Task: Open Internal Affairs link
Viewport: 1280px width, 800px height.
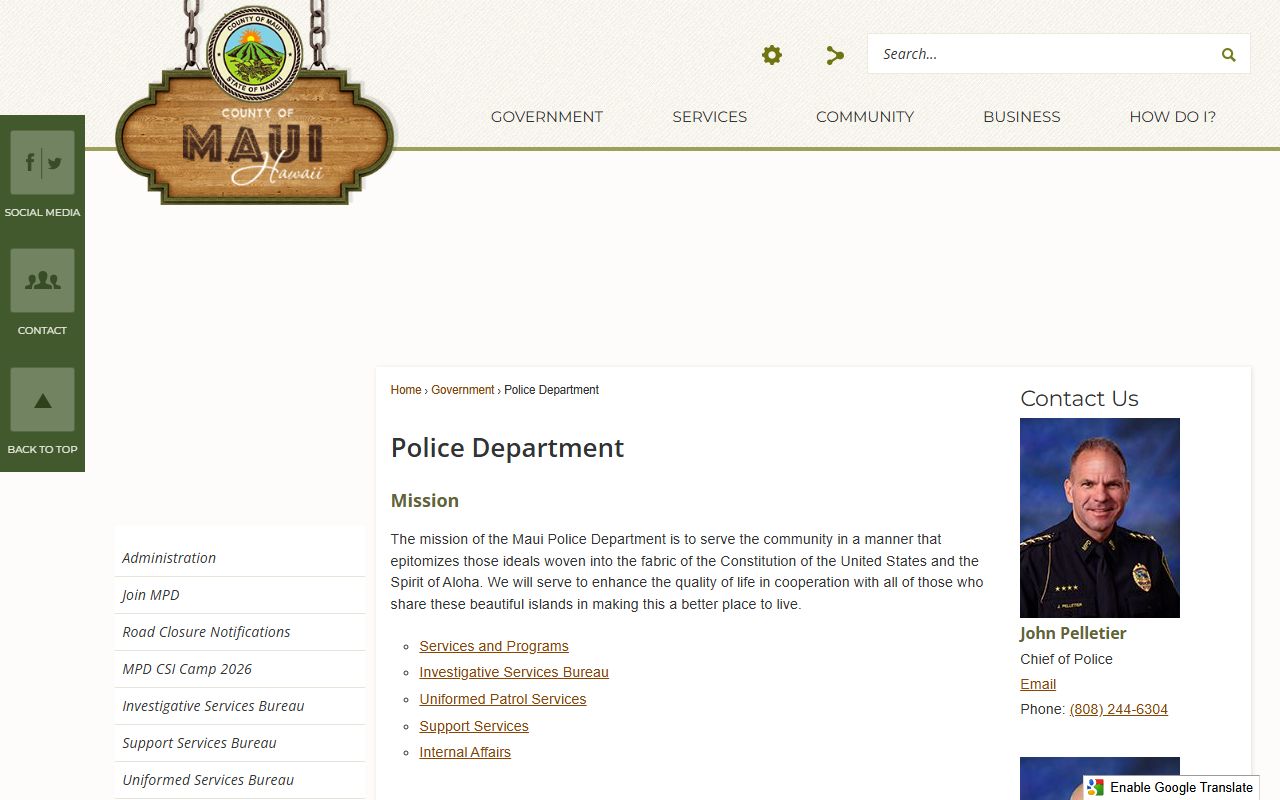Action: 465,752
